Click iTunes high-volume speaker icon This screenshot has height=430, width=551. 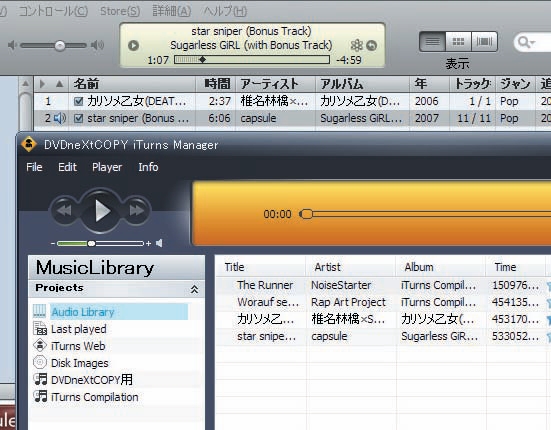97,45
